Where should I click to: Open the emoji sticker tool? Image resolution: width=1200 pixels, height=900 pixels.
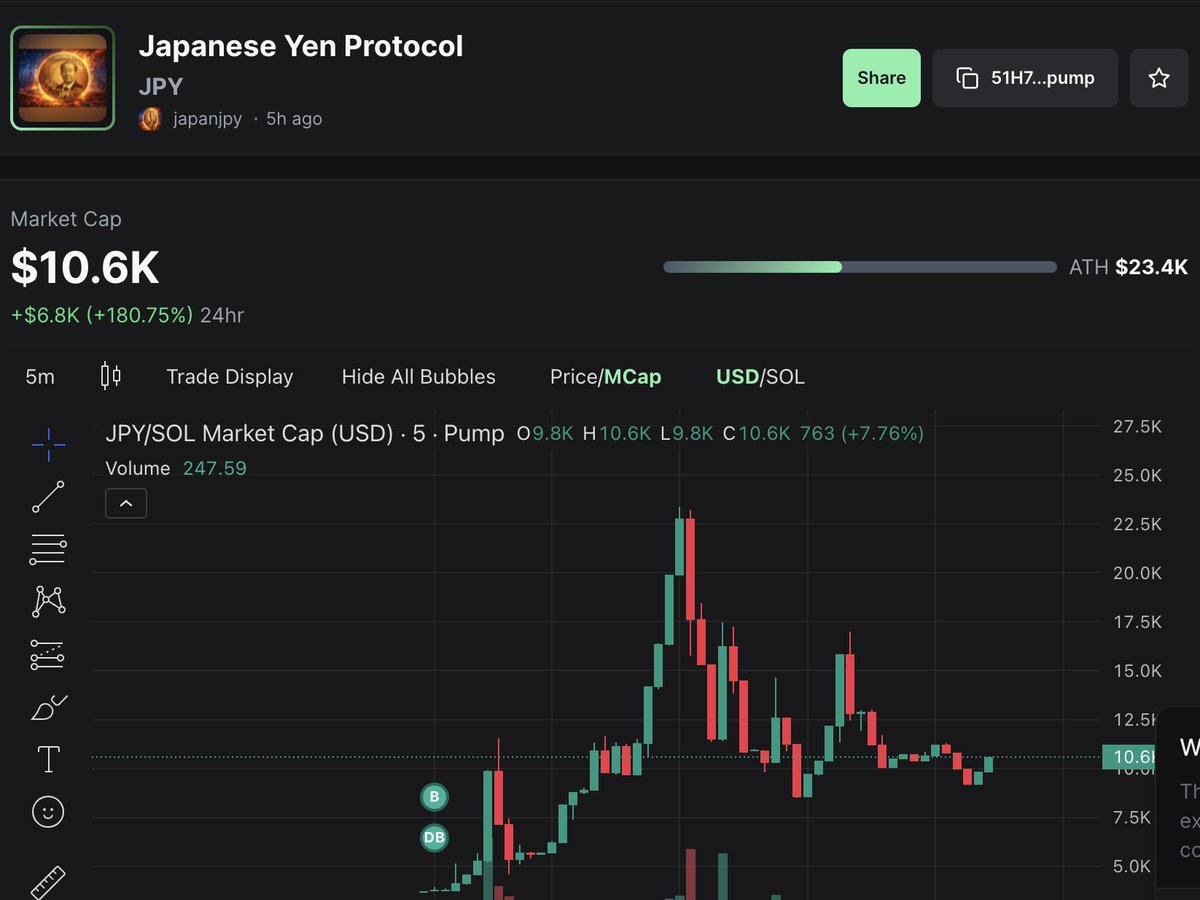coord(47,812)
